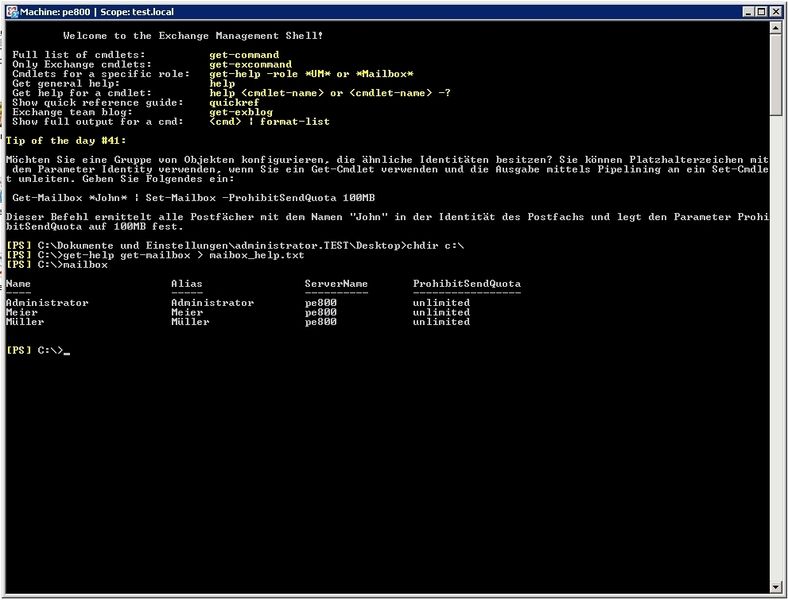Minimize the Exchange Management Shell window

(742, 11)
